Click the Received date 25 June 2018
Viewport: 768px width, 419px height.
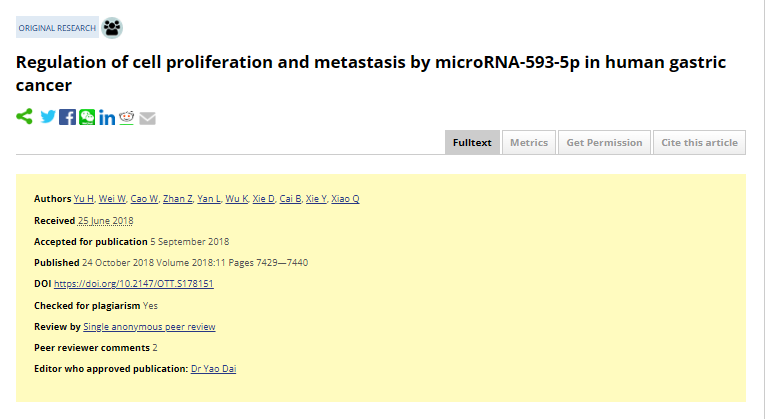105,221
